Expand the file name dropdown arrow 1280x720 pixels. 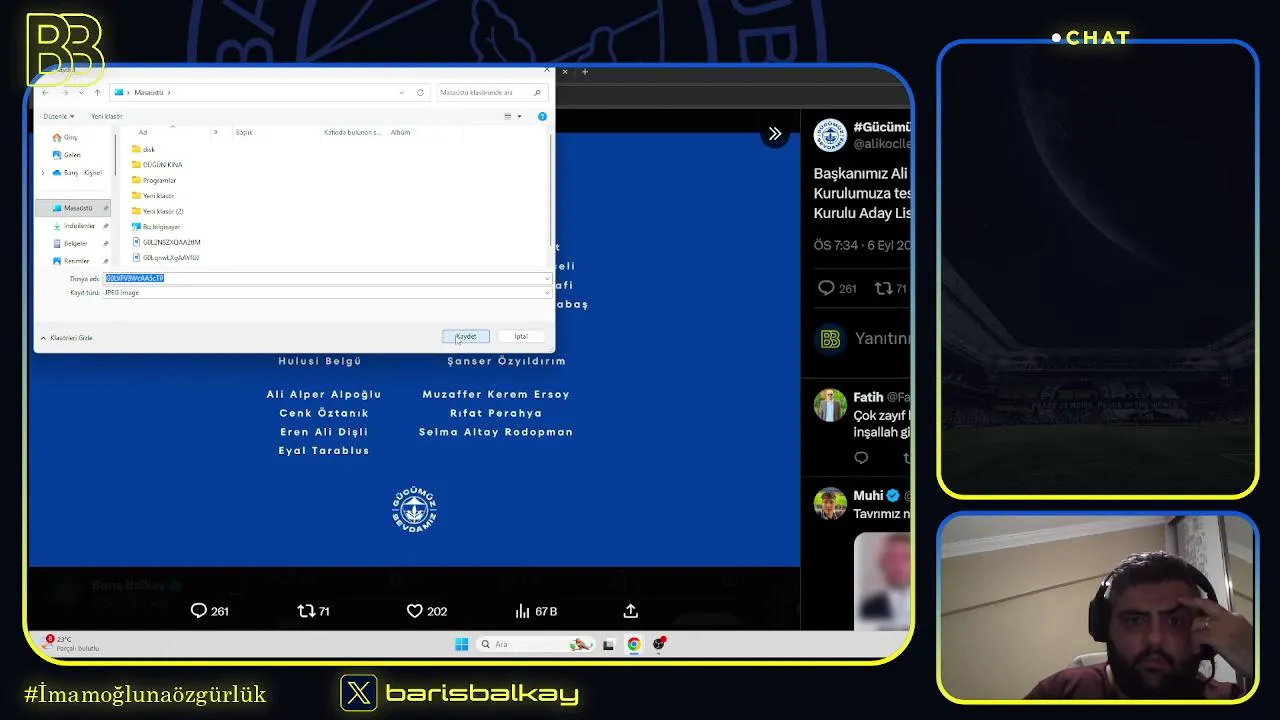coord(546,278)
